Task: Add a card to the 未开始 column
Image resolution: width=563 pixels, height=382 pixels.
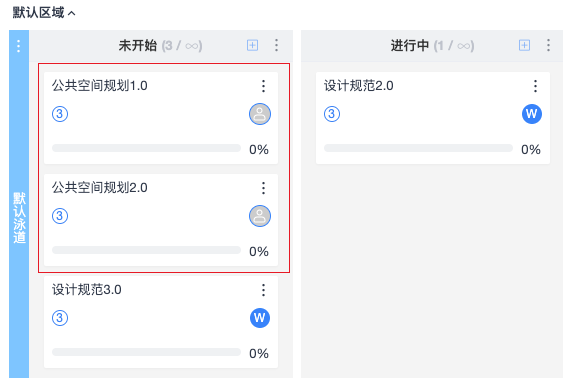Action: coord(252,45)
